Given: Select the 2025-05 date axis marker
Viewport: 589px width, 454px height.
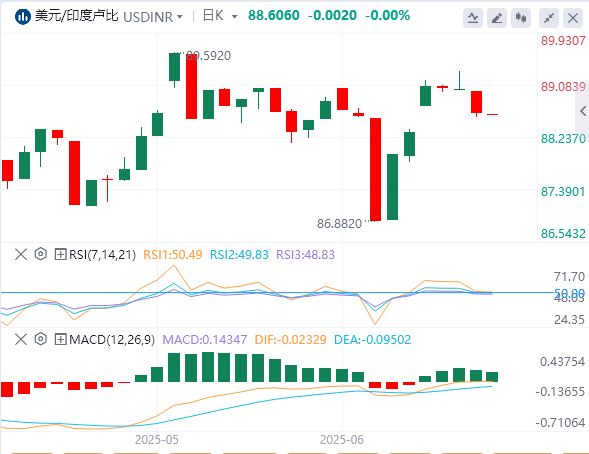Looking at the screenshot, I should point(157,440).
